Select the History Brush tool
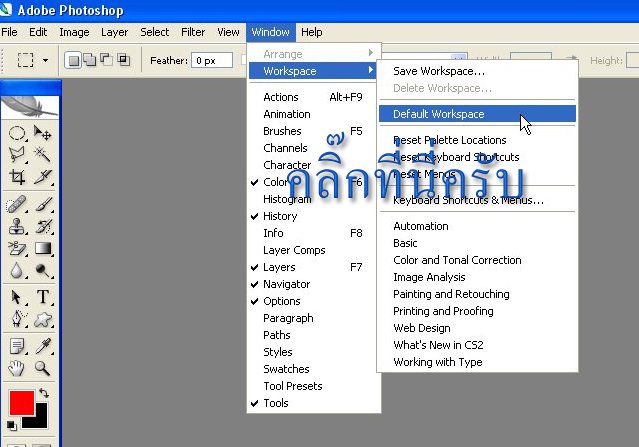Image resolution: width=639 pixels, height=447 pixels. pyautogui.click(x=42, y=226)
